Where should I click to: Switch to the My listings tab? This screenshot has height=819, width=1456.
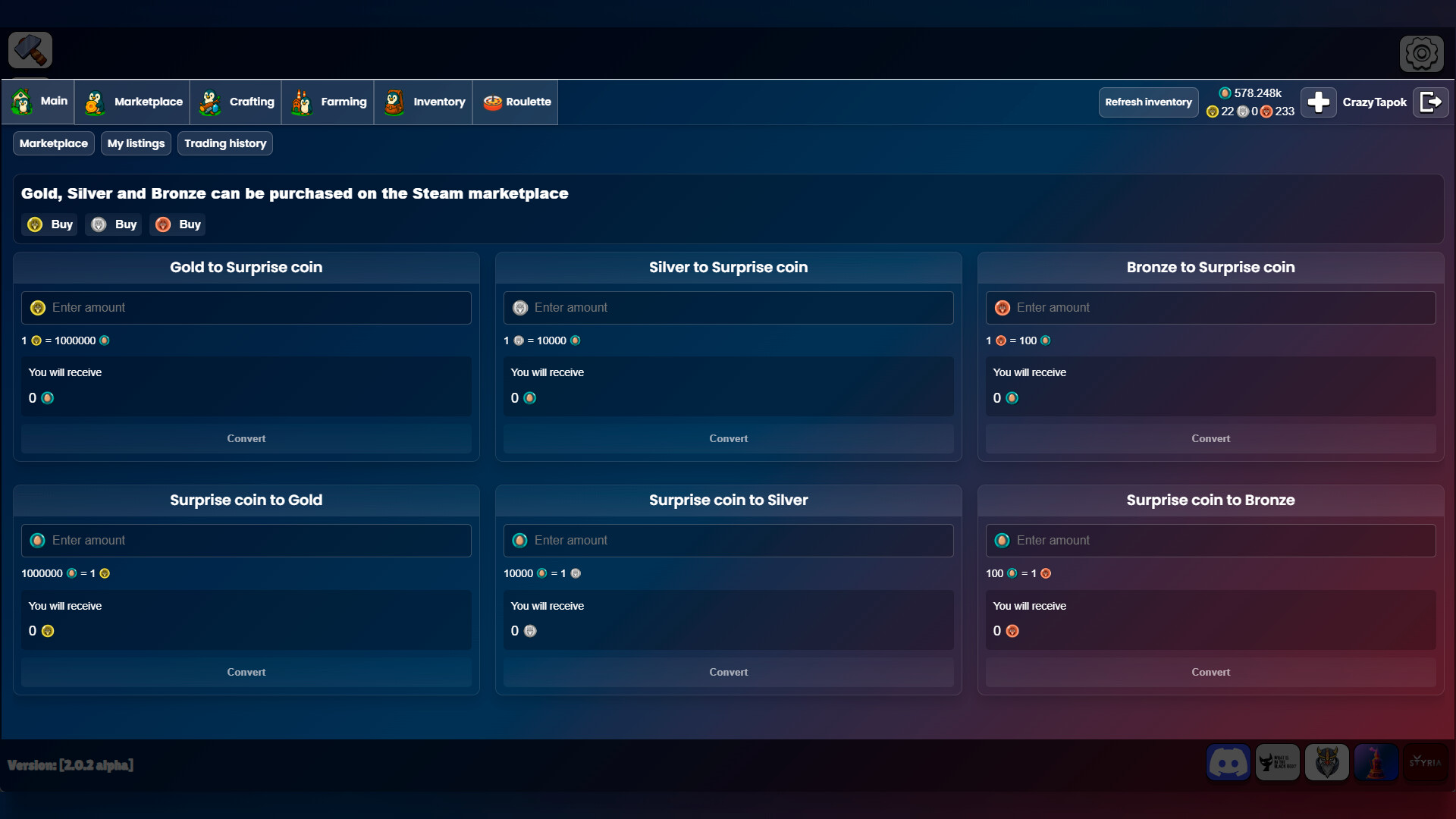(x=135, y=143)
